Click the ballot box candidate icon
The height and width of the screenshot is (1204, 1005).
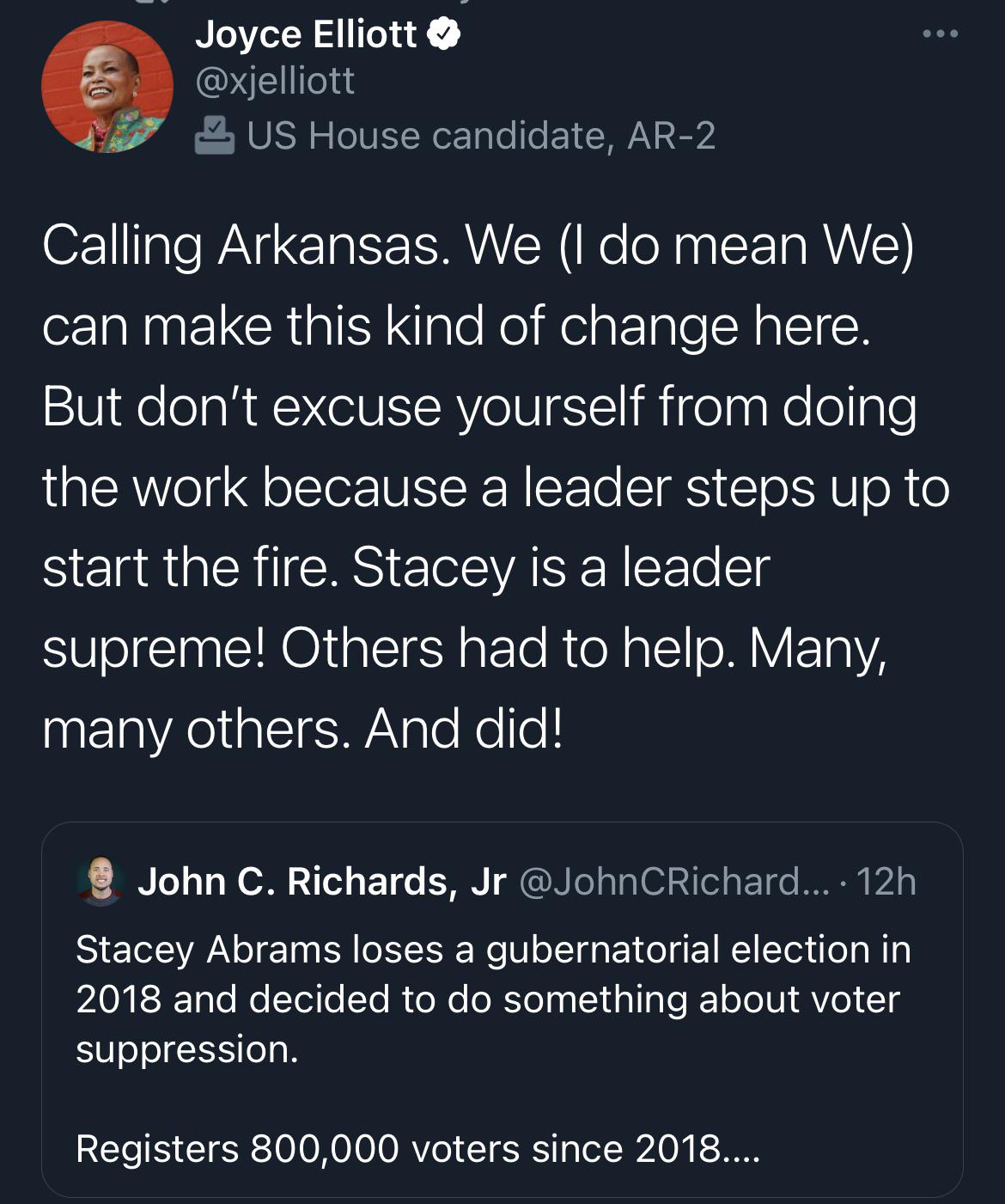215,136
